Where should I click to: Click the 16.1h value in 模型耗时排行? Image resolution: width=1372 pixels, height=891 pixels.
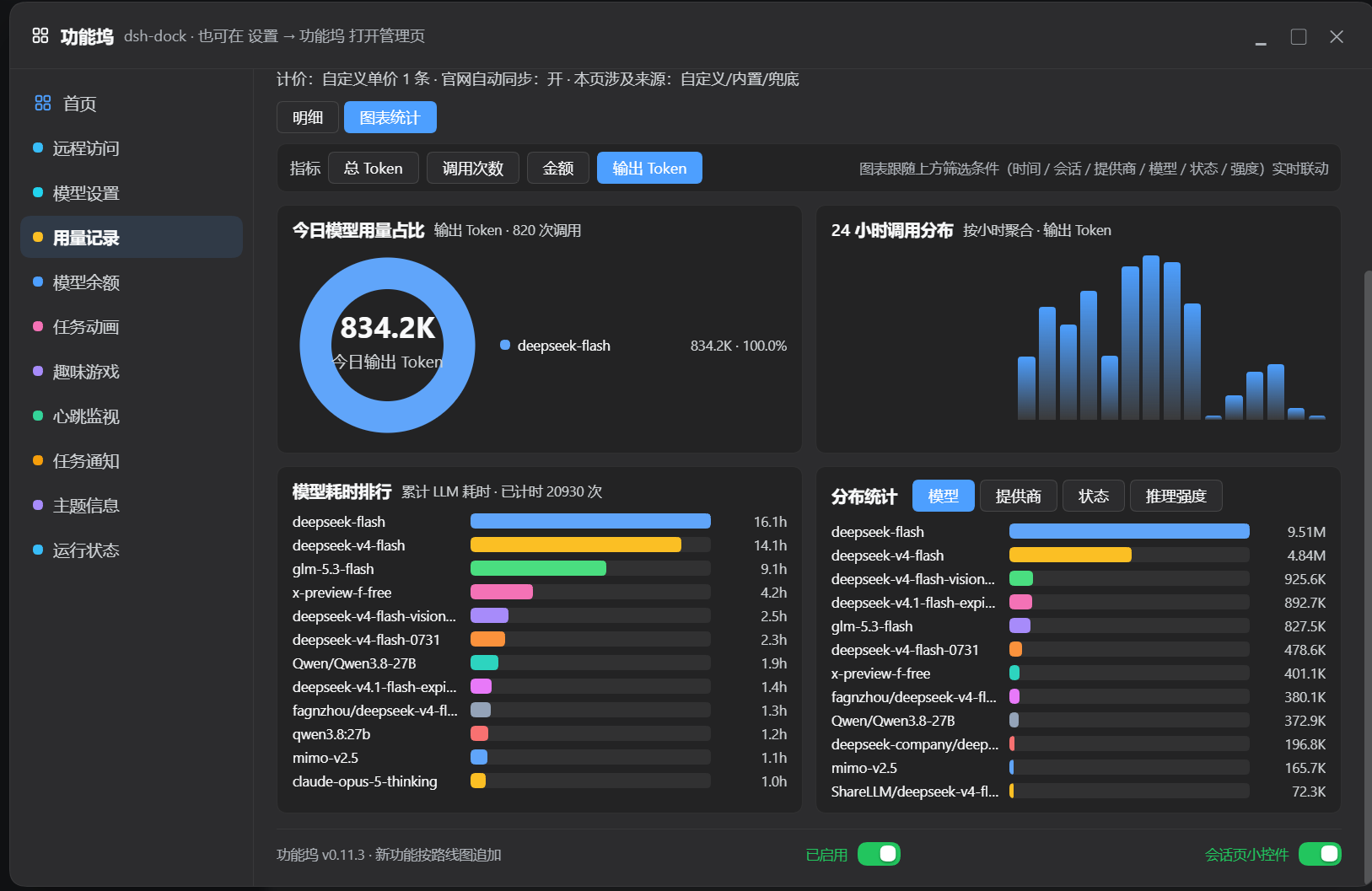click(770, 522)
